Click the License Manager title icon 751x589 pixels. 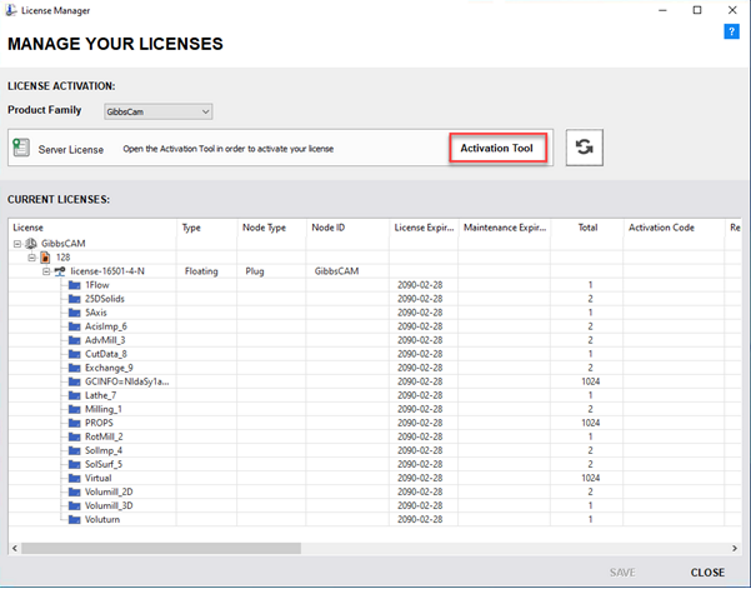point(11,10)
